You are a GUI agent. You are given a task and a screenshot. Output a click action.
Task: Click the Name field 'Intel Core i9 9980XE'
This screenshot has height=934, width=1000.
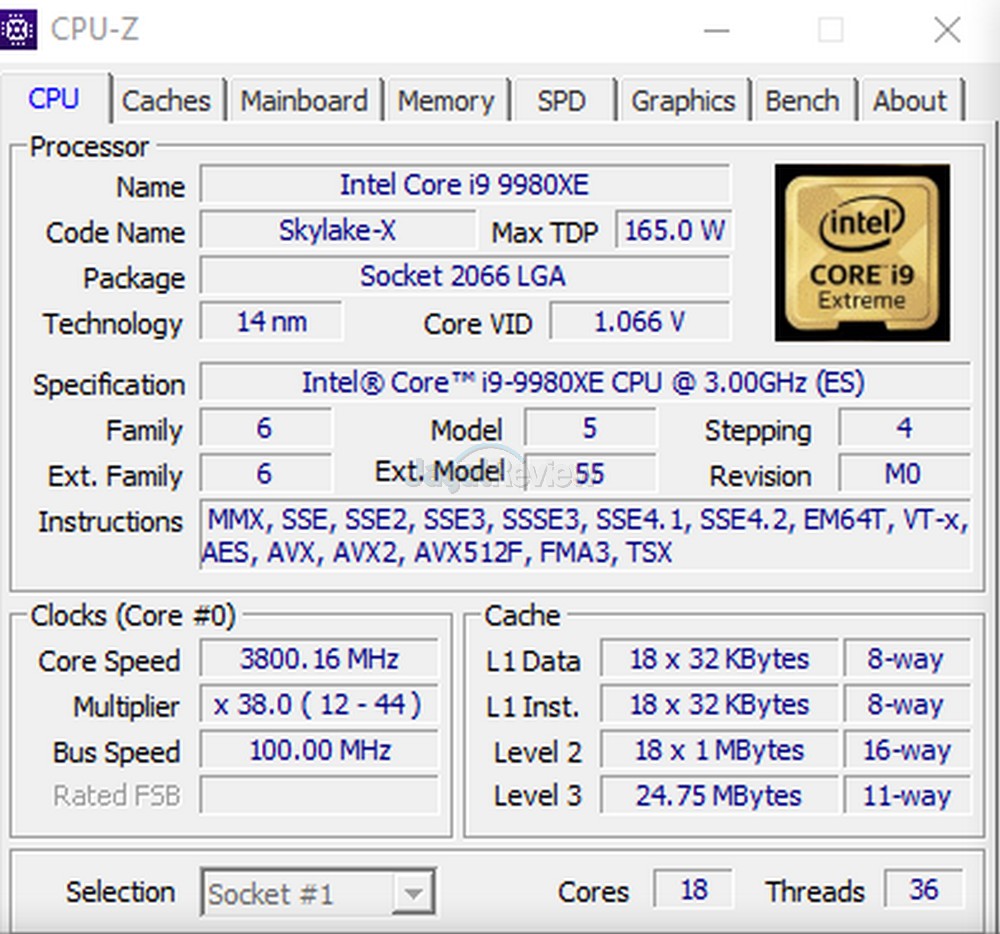(x=465, y=185)
